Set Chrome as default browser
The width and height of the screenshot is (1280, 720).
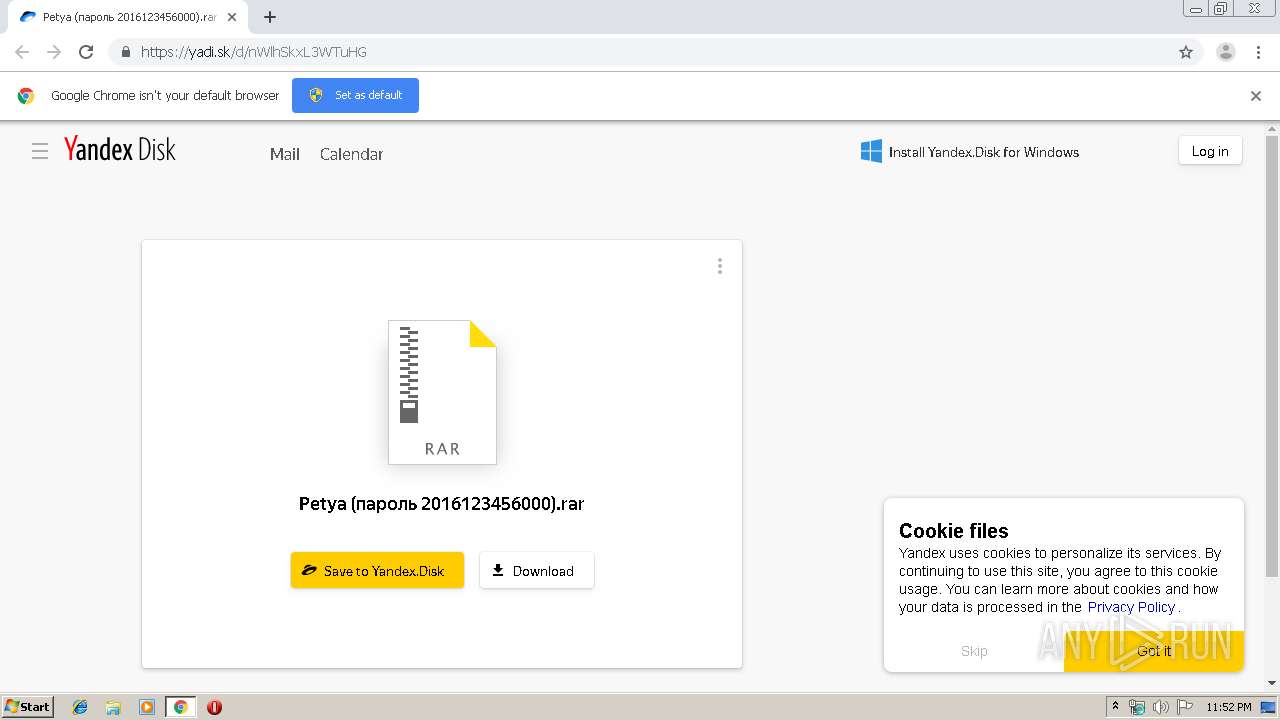355,95
